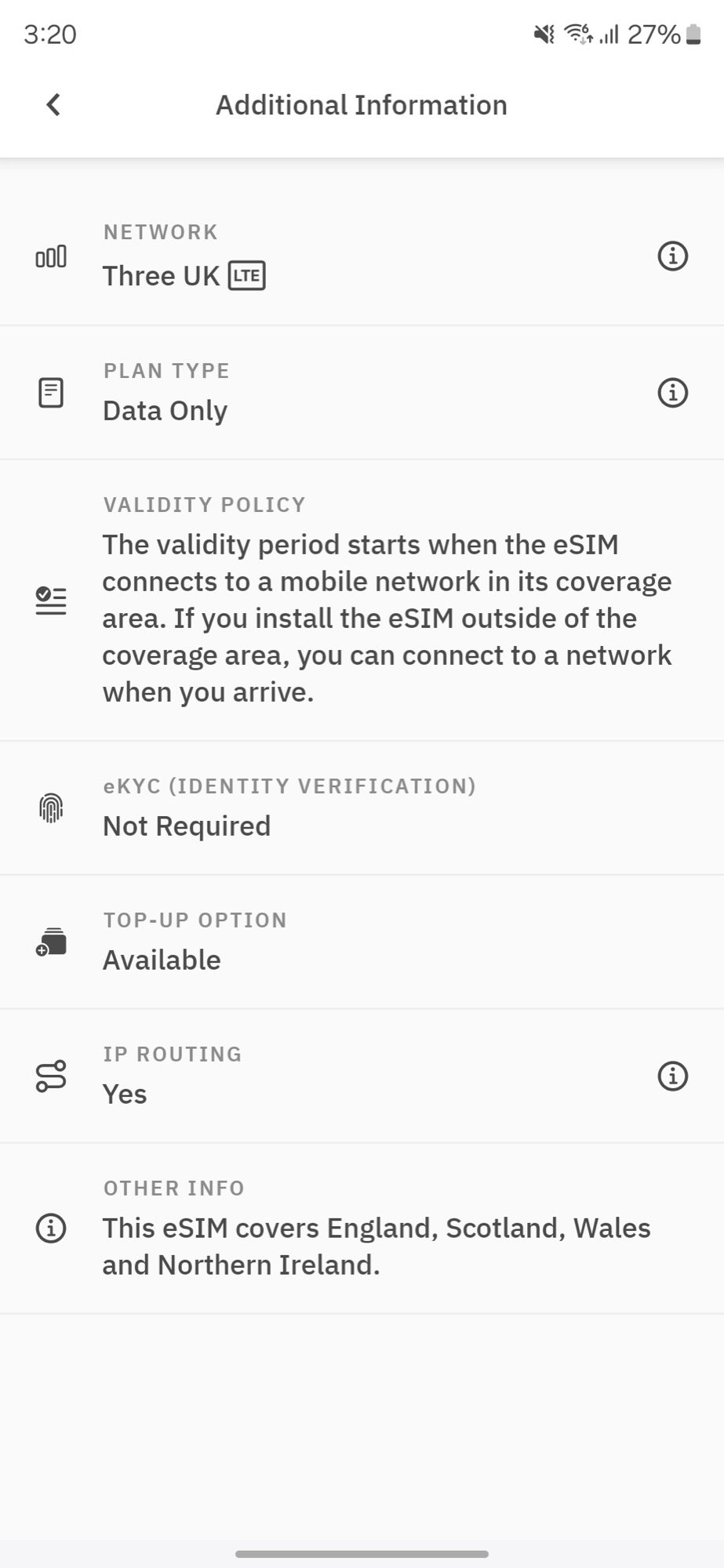Tap the Plan Type document icon
Image resolution: width=724 pixels, height=1568 pixels.
click(x=51, y=393)
